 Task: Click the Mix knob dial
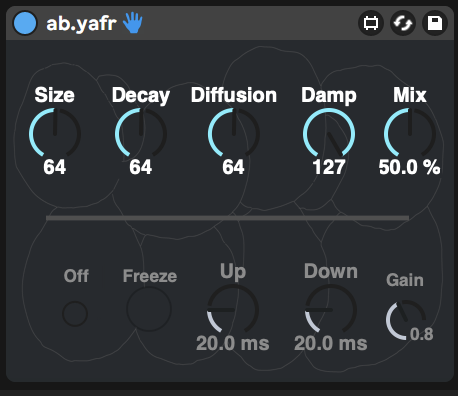click(x=410, y=133)
